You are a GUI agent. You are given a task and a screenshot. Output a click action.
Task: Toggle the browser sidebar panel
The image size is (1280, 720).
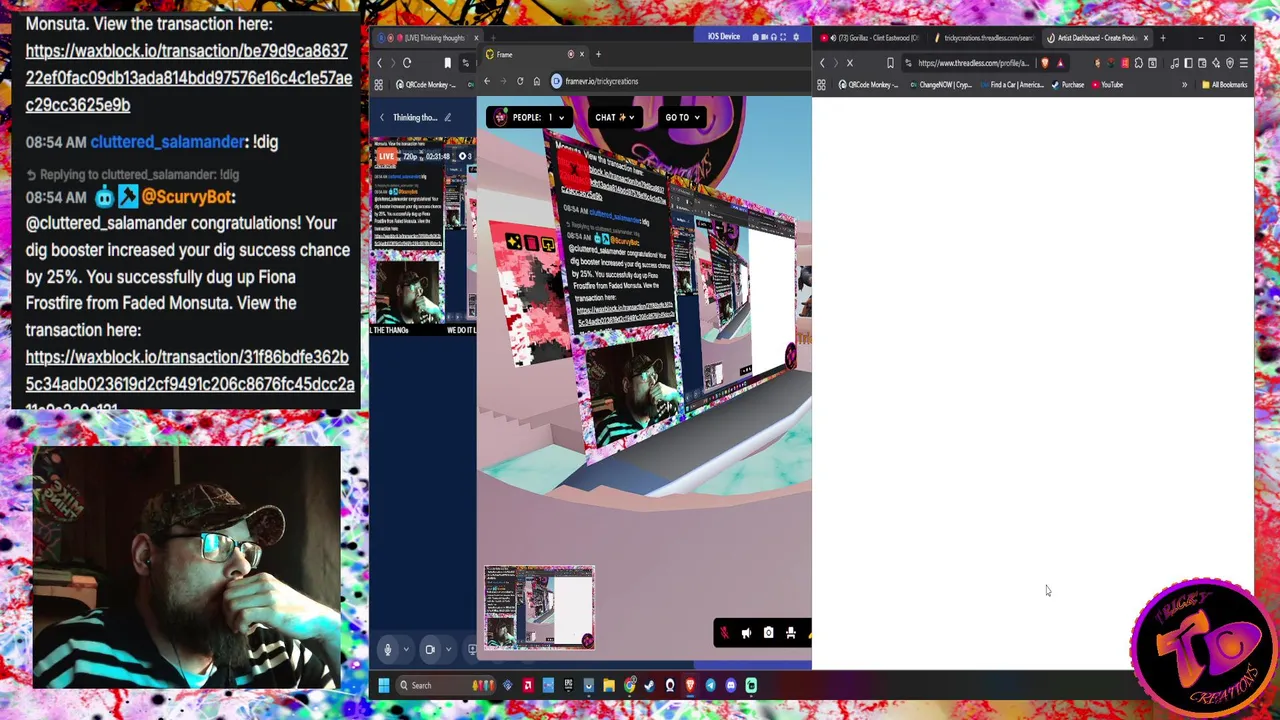pos(1188,62)
